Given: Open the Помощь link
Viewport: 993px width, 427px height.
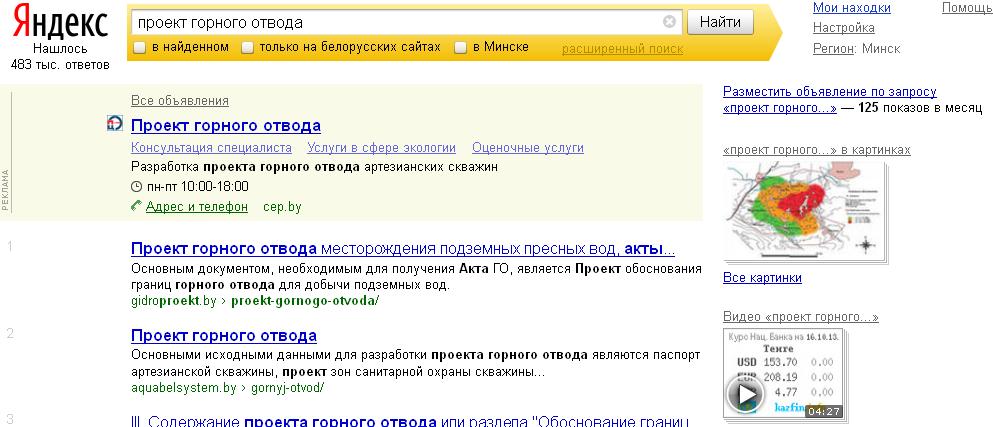Looking at the screenshot, I should (x=967, y=8).
